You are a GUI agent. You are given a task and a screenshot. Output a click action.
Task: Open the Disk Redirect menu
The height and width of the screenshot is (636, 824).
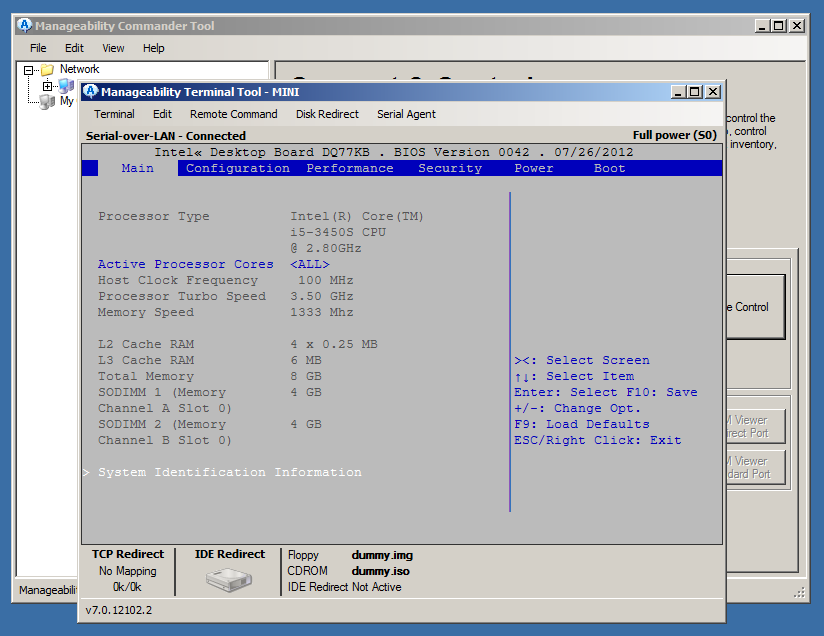click(327, 114)
